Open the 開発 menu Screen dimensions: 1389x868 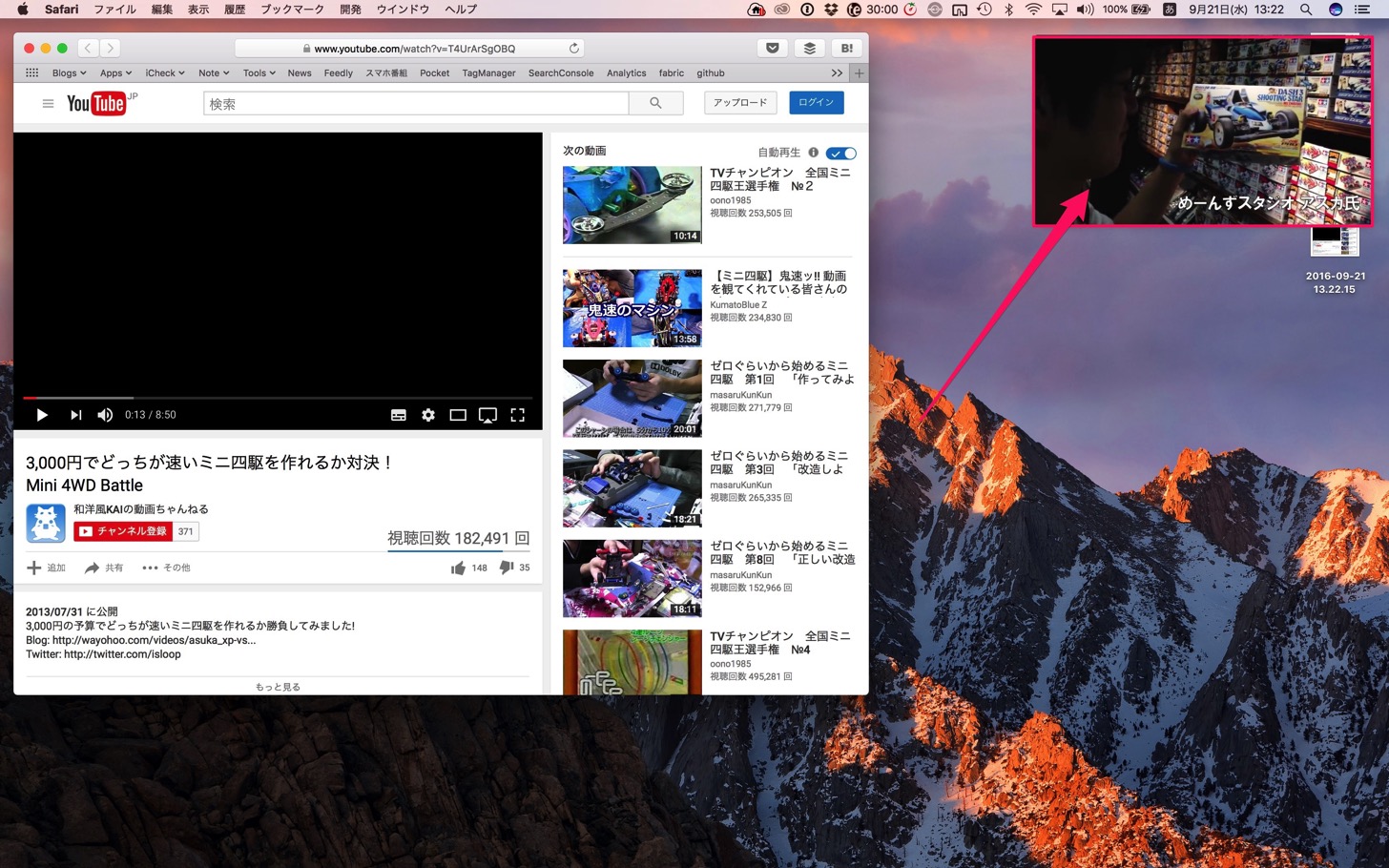351,10
